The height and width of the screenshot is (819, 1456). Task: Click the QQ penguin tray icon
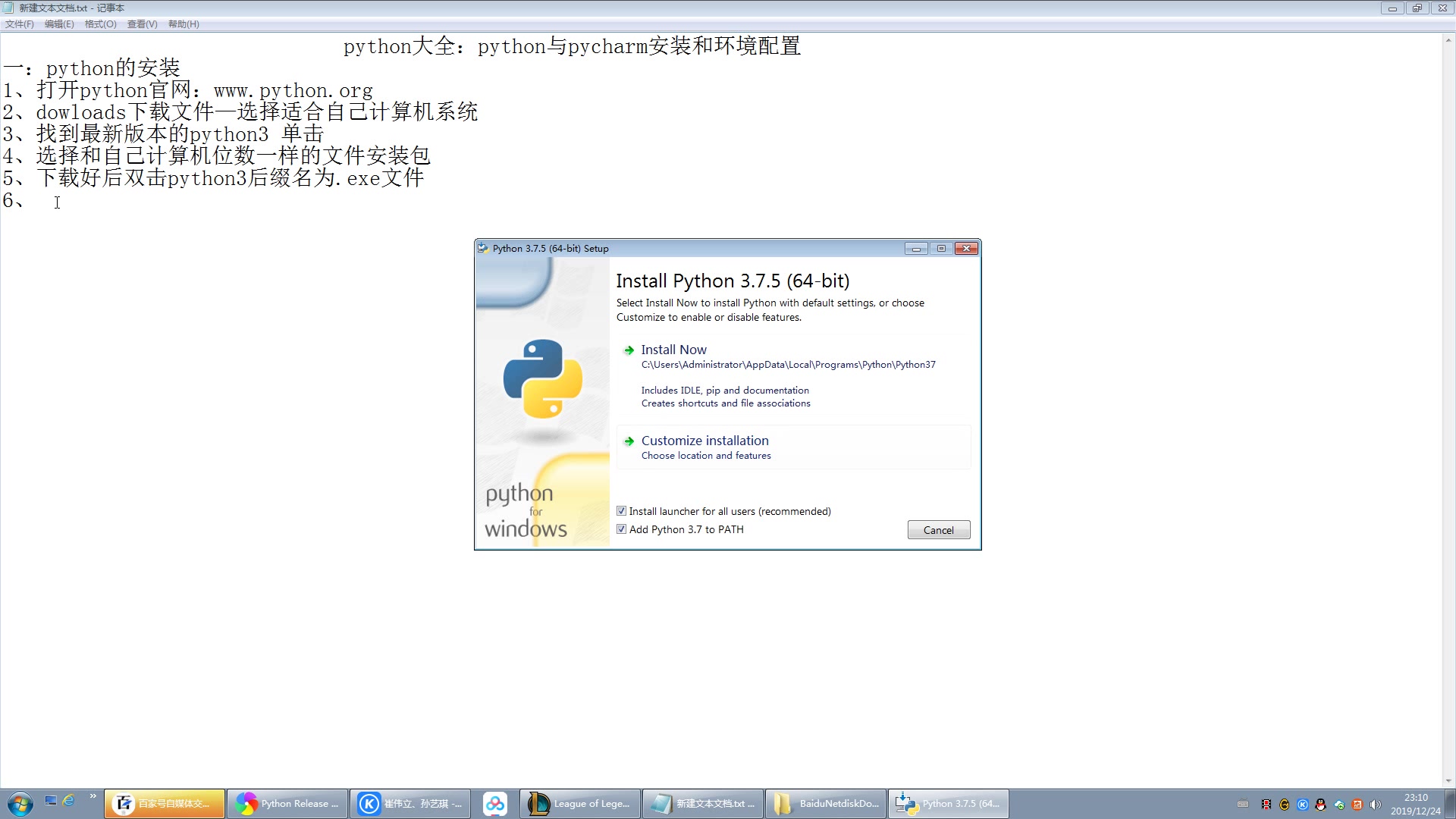[x=1320, y=805]
